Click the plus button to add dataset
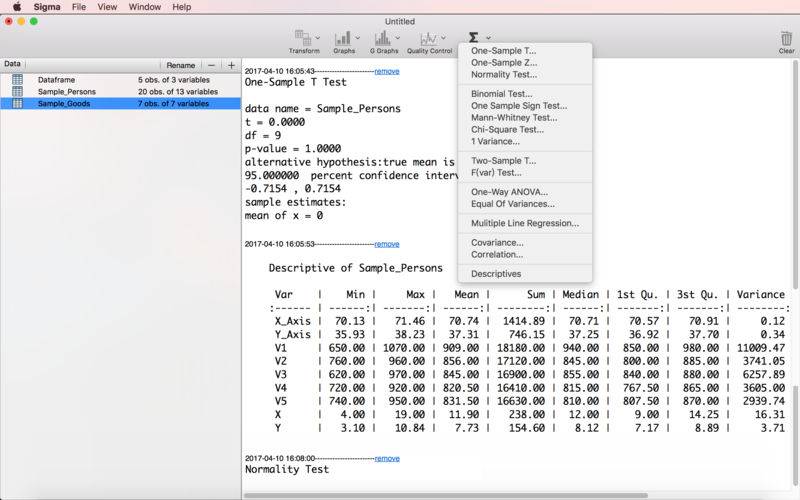The image size is (800, 500). (231, 65)
